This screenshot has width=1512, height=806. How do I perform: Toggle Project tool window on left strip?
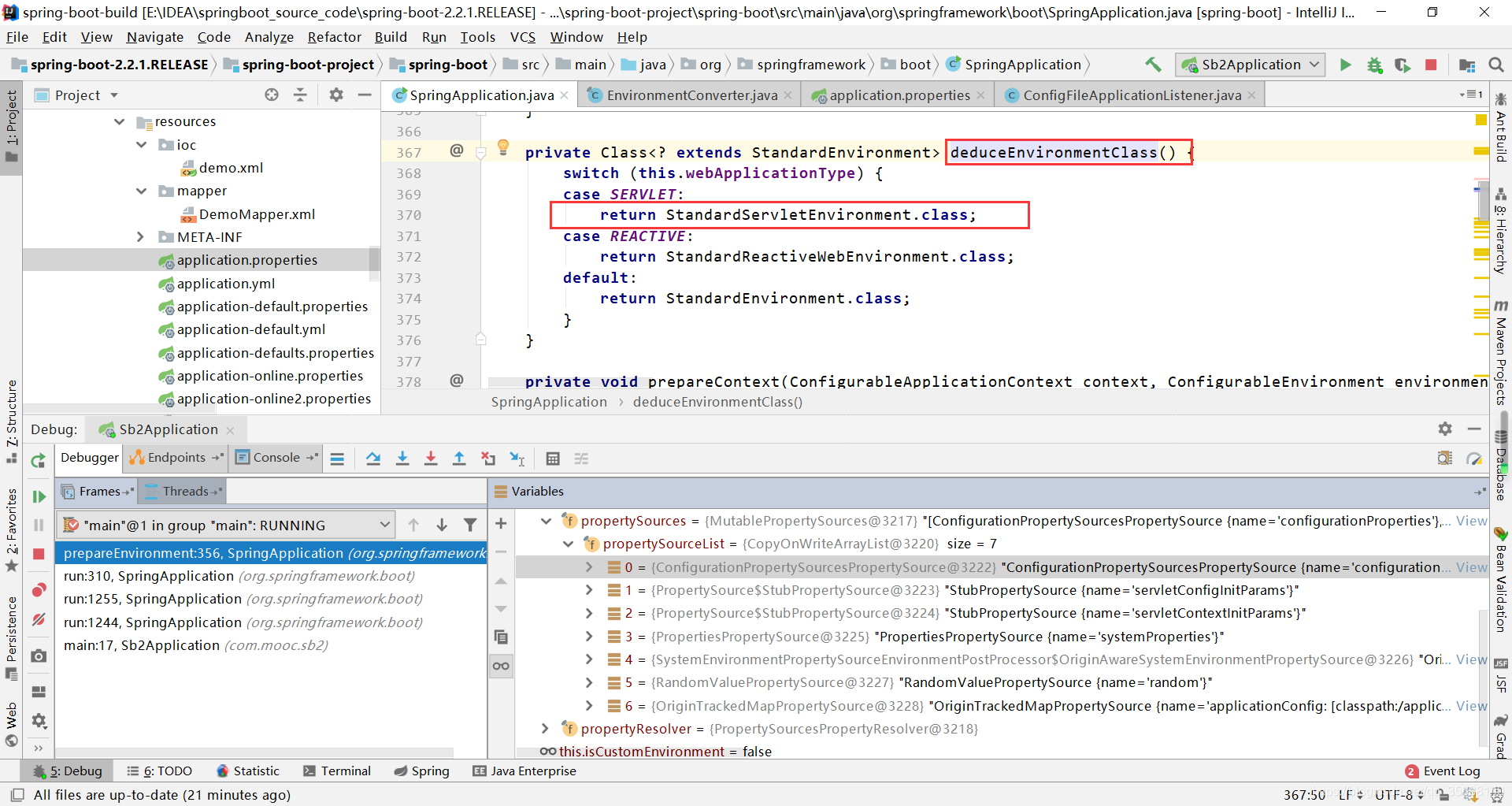pos(11,126)
